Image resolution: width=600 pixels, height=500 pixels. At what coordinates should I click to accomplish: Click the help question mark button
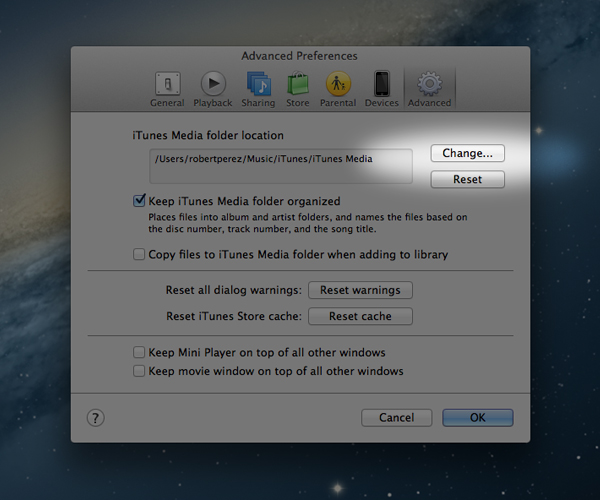[95, 418]
